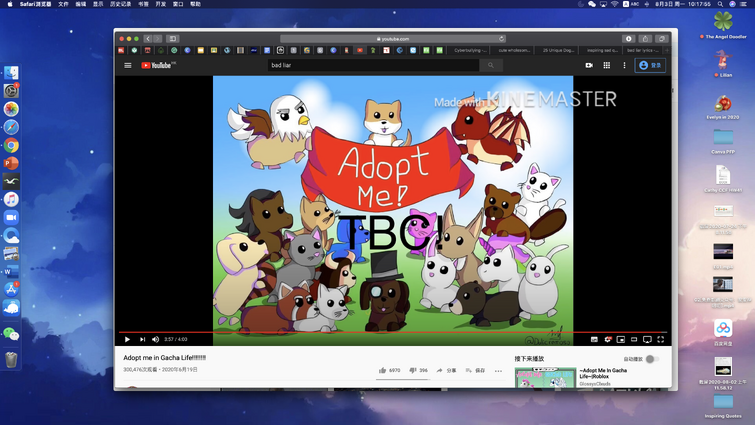Screen dimensions: 755x425
Task: Launch Google Chrome from dock
Action: tap(11, 145)
